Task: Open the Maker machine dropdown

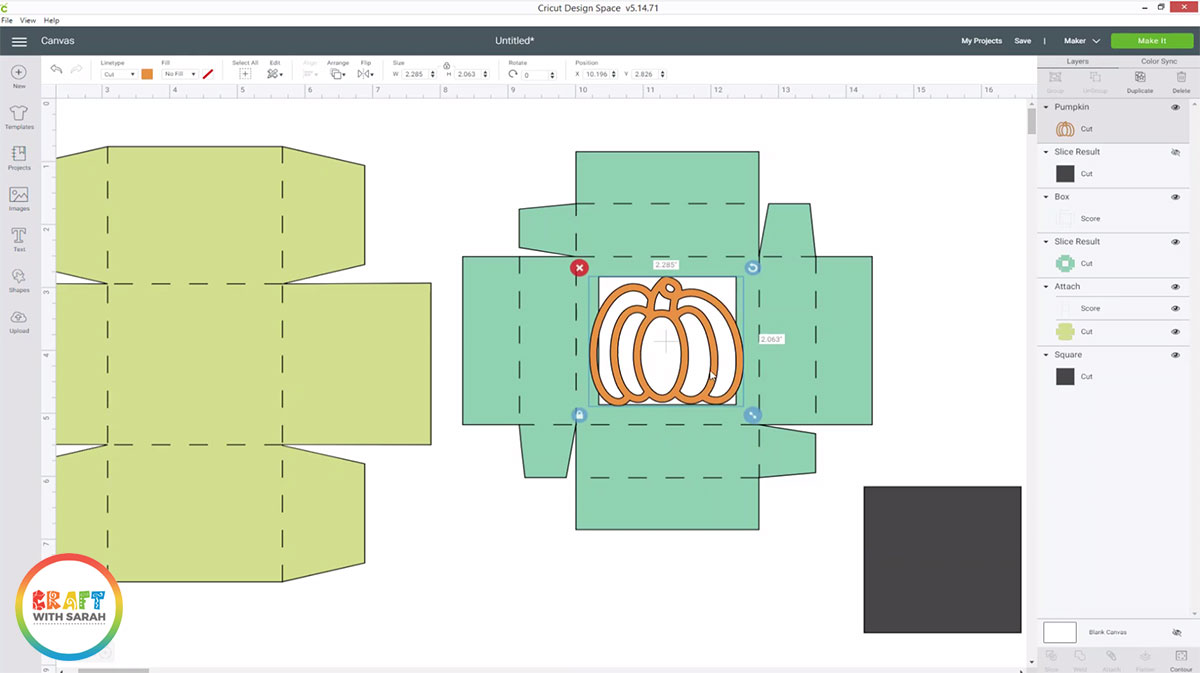Action: [1081, 41]
